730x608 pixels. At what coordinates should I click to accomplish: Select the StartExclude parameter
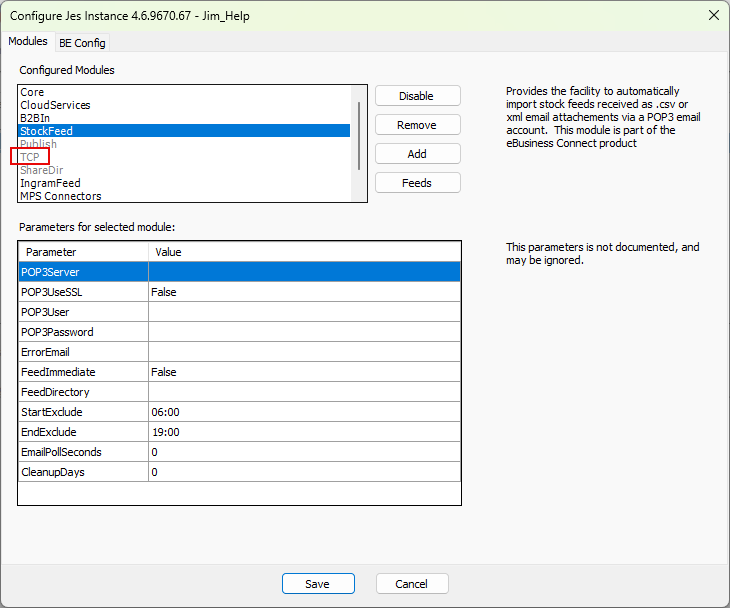pyautogui.click(x=84, y=412)
